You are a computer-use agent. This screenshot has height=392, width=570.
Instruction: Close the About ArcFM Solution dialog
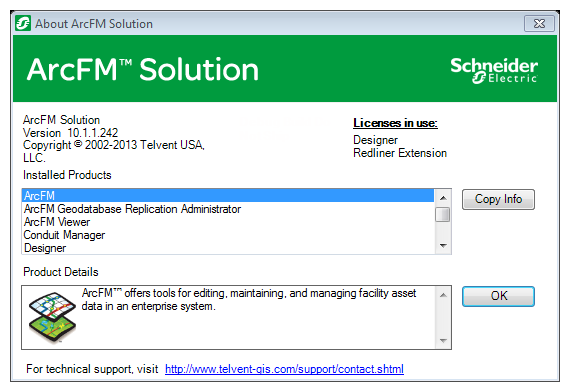click(x=539, y=24)
